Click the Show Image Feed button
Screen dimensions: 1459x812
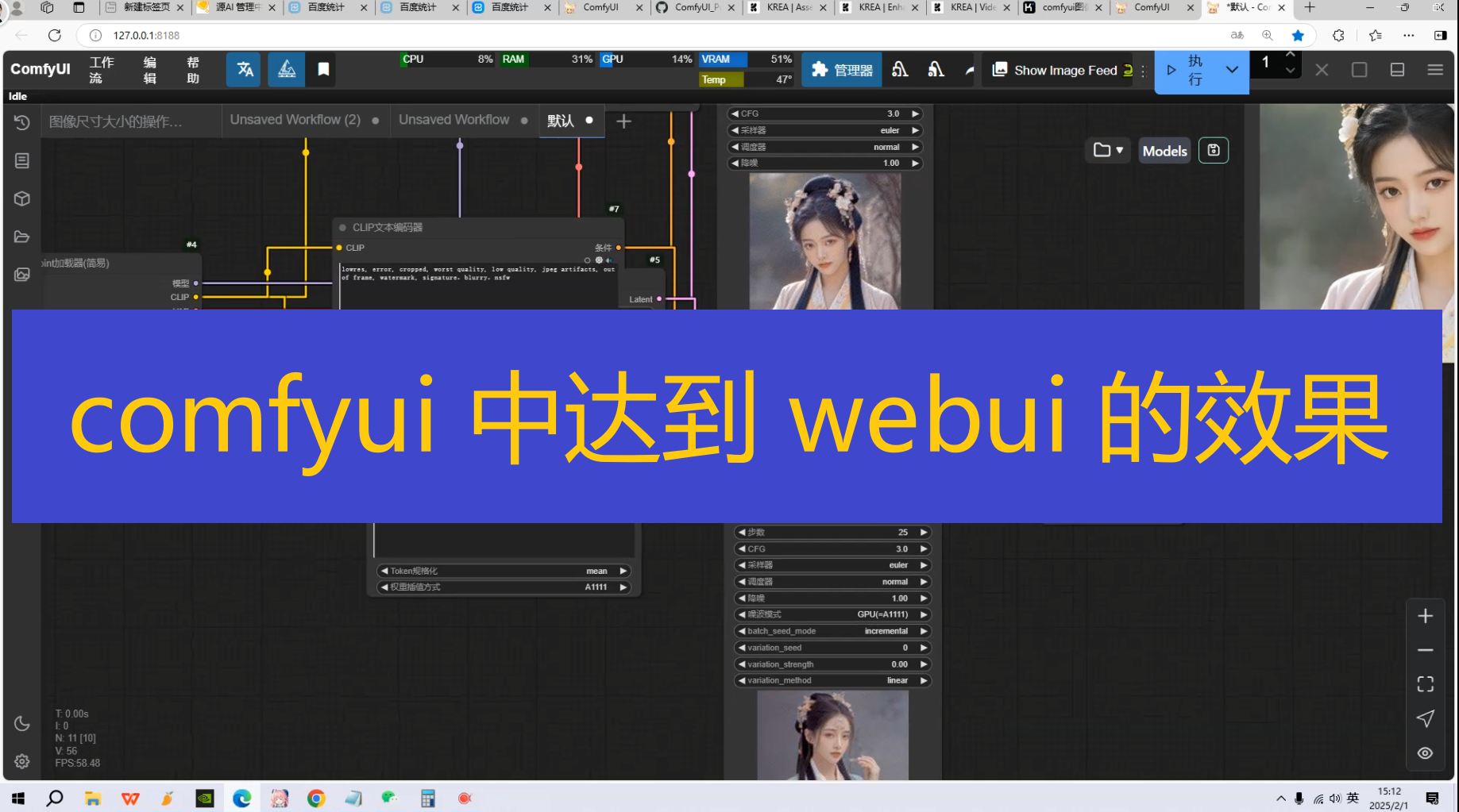pyautogui.click(x=1063, y=70)
